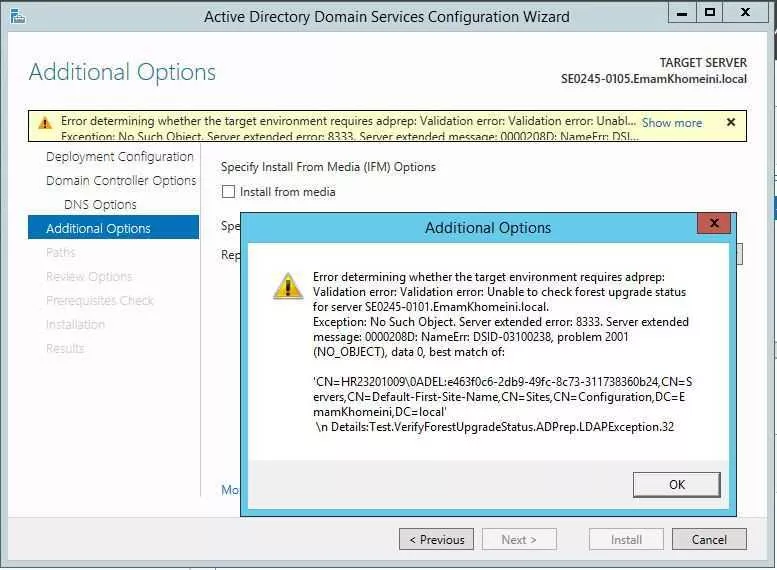Viewport: 777px width, 570px height.
Task: Select the Installation step
Action: coord(75,325)
